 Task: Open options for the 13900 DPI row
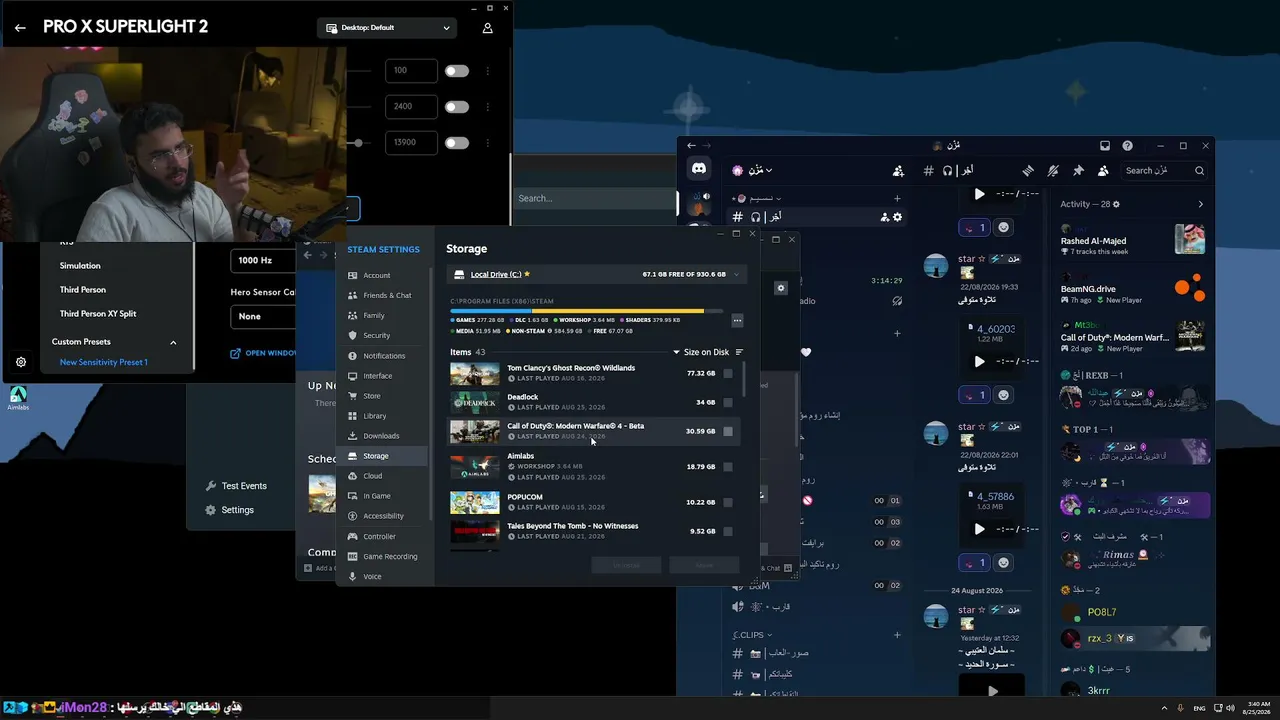point(487,143)
